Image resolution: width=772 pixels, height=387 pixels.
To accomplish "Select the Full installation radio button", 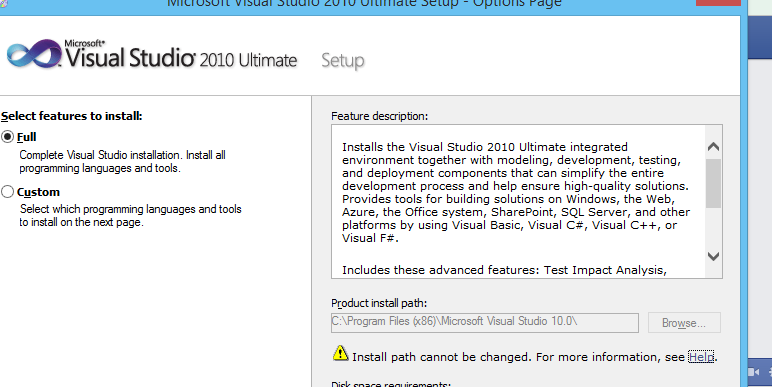I will click(x=7, y=136).
